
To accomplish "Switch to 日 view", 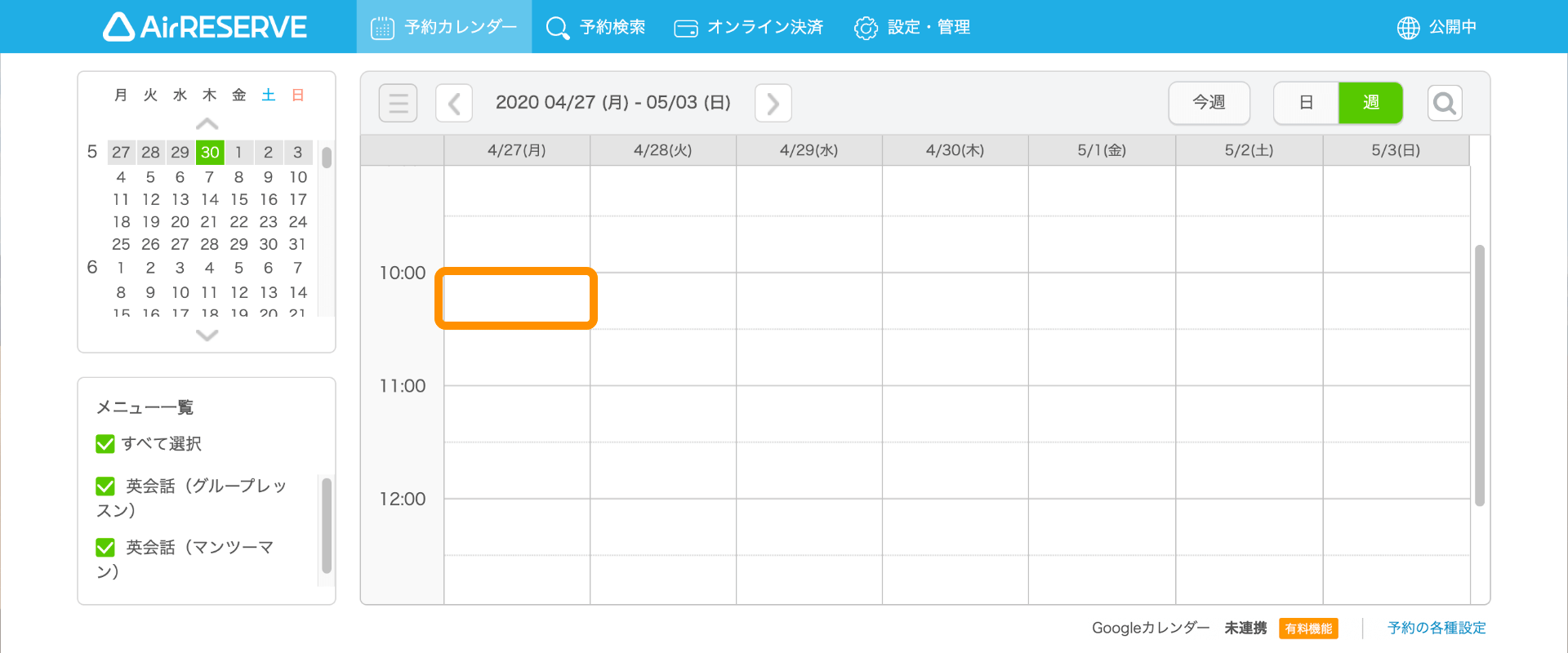I will point(1306,103).
